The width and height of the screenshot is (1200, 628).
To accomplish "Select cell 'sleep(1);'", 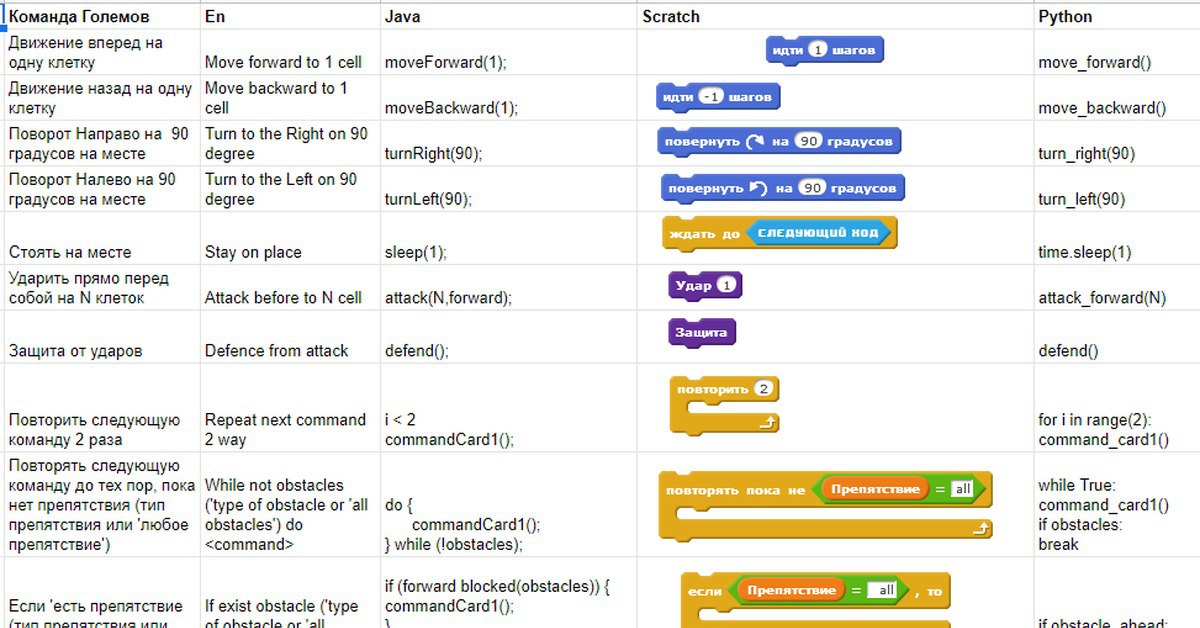I will [508, 238].
